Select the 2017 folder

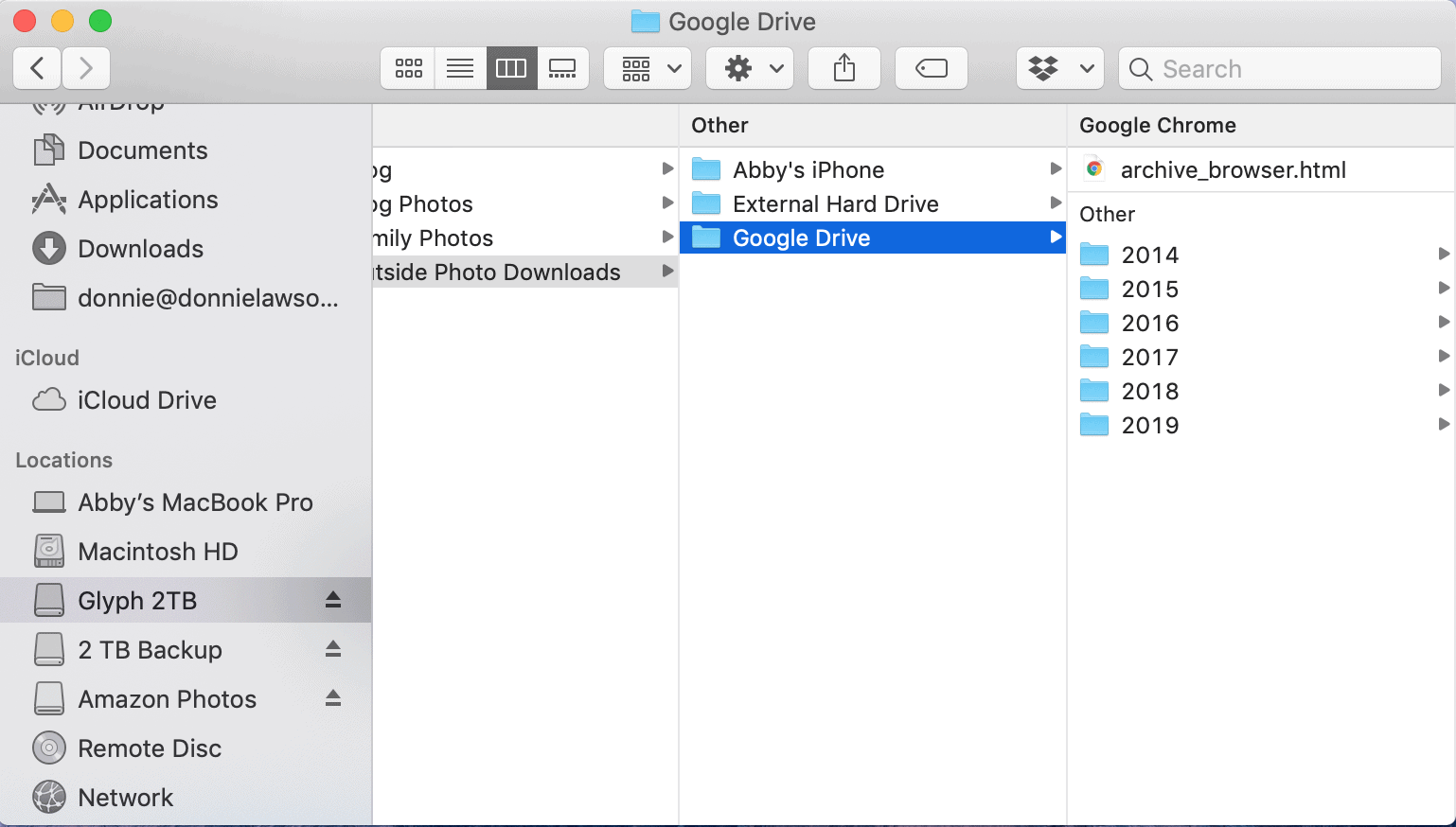pos(1261,357)
